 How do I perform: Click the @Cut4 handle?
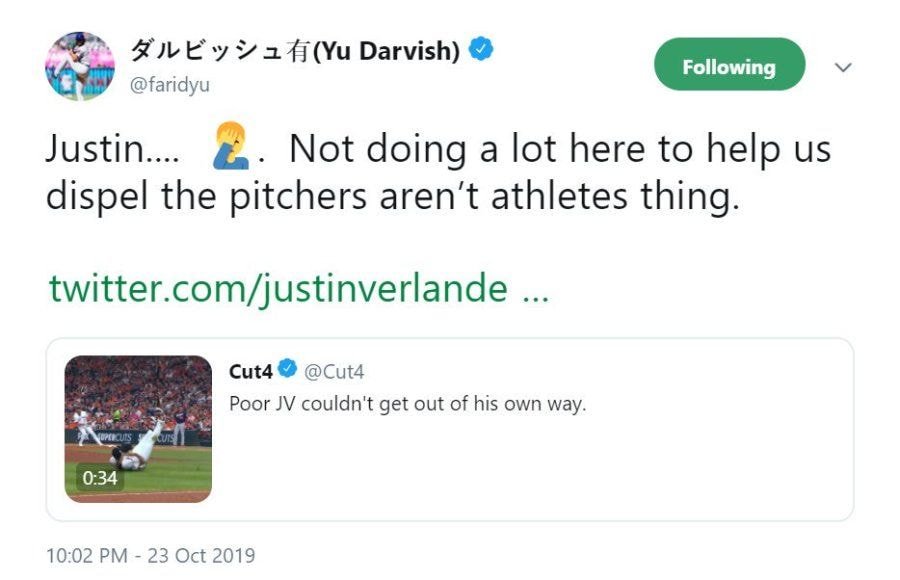point(333,372)
